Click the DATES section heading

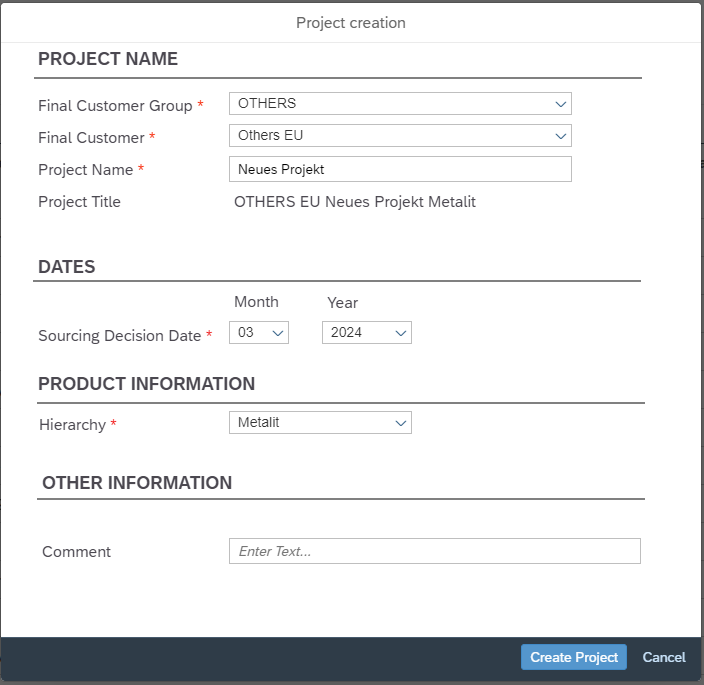(67, 267)
